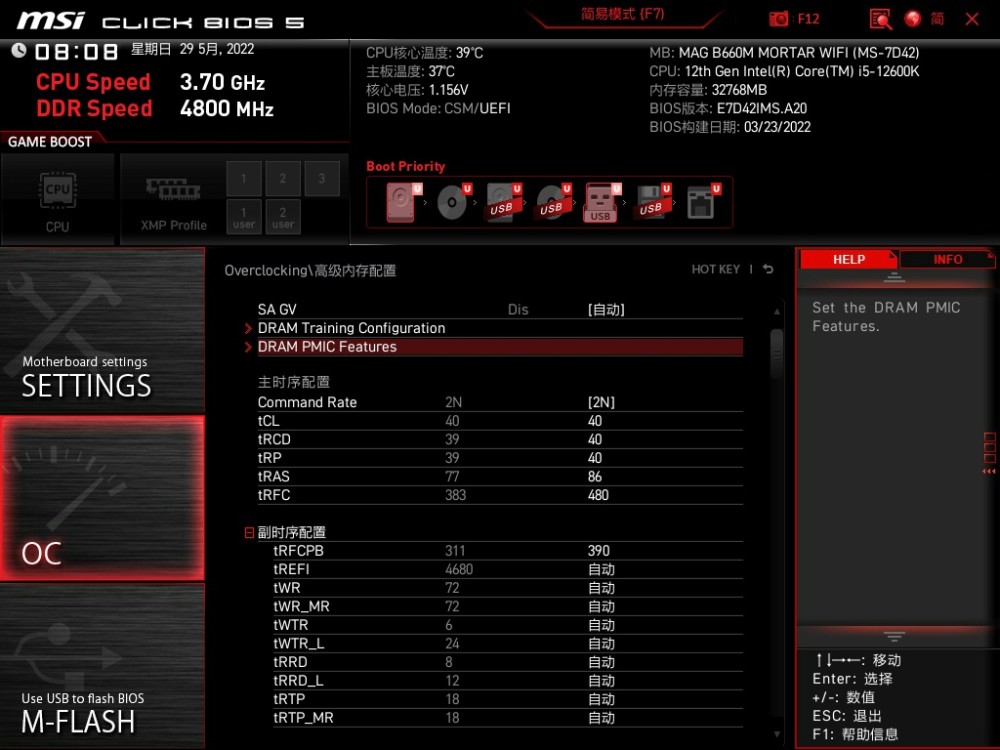This screenshot has width=1000, height=750.
Task: Click the scroll up arrow of settings list
Action: point(776,311)
